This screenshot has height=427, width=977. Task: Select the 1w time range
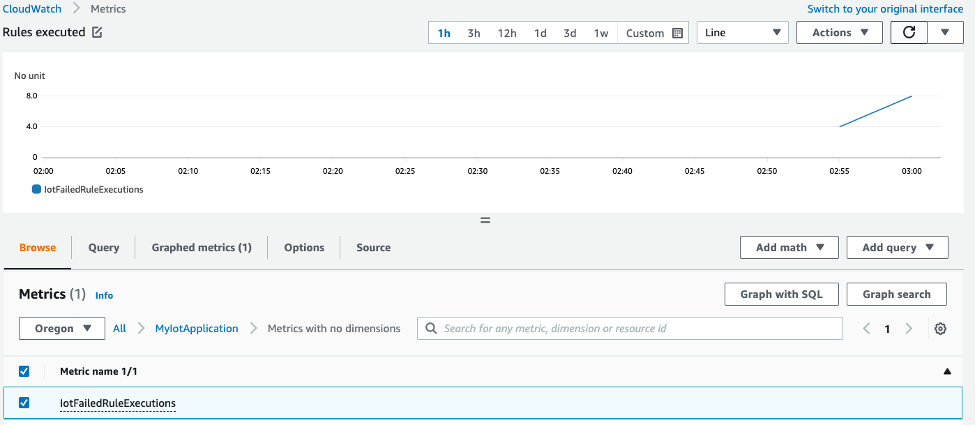(x=601, y=33)
